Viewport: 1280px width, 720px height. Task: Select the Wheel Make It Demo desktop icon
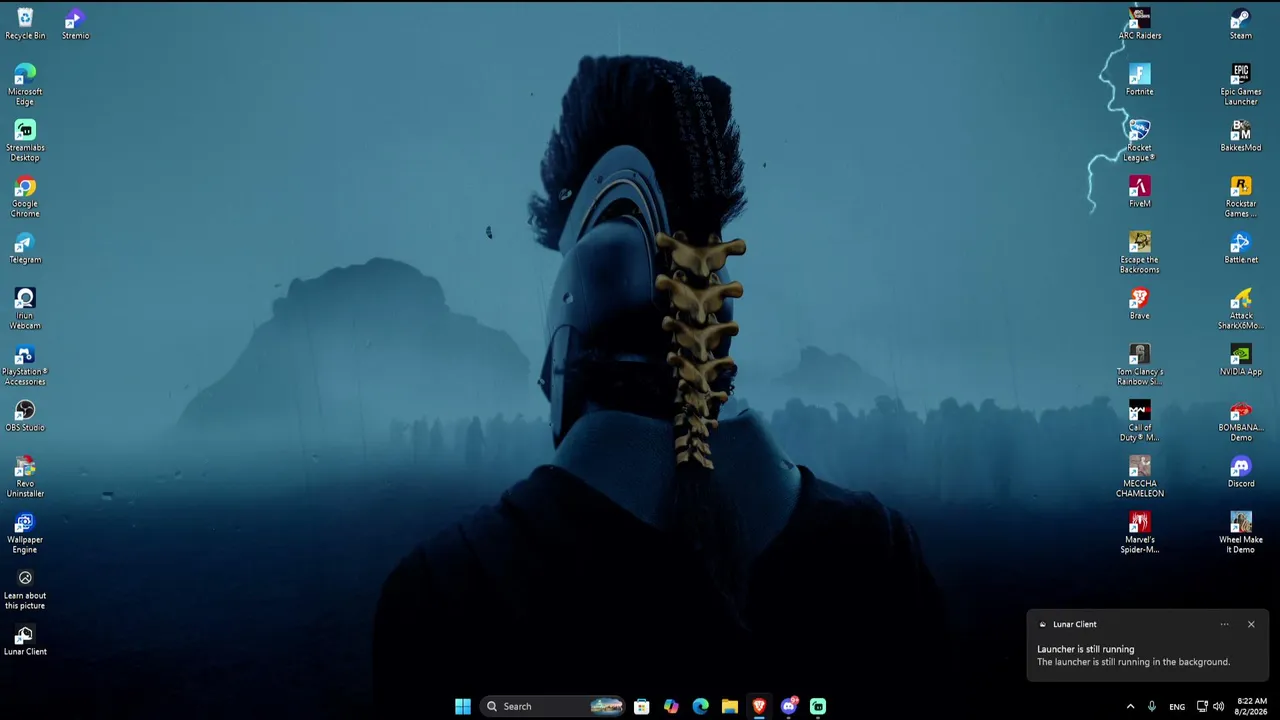click(1241, 533)
